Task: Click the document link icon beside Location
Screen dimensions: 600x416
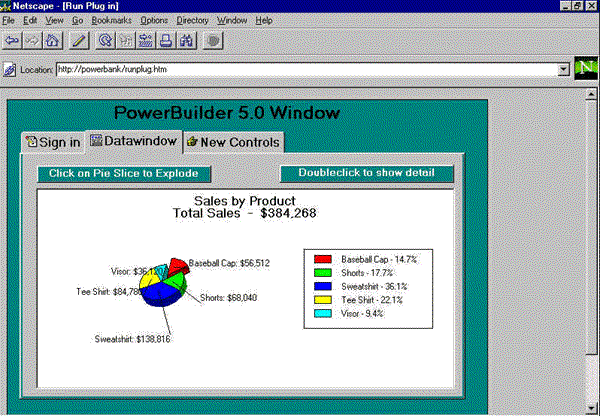Action: click(x=9, y=70)
